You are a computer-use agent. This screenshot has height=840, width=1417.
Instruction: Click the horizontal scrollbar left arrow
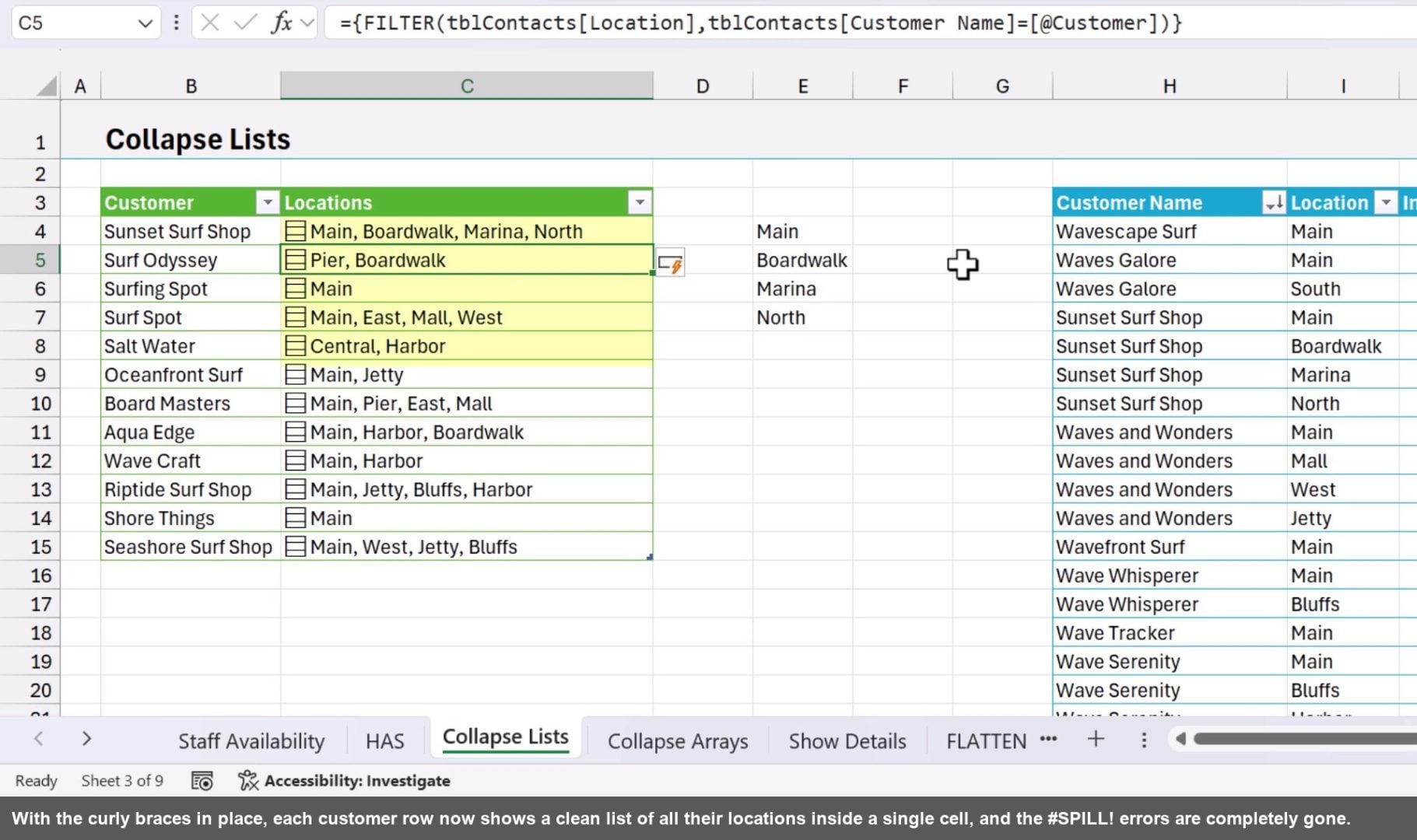(1180, 739)
